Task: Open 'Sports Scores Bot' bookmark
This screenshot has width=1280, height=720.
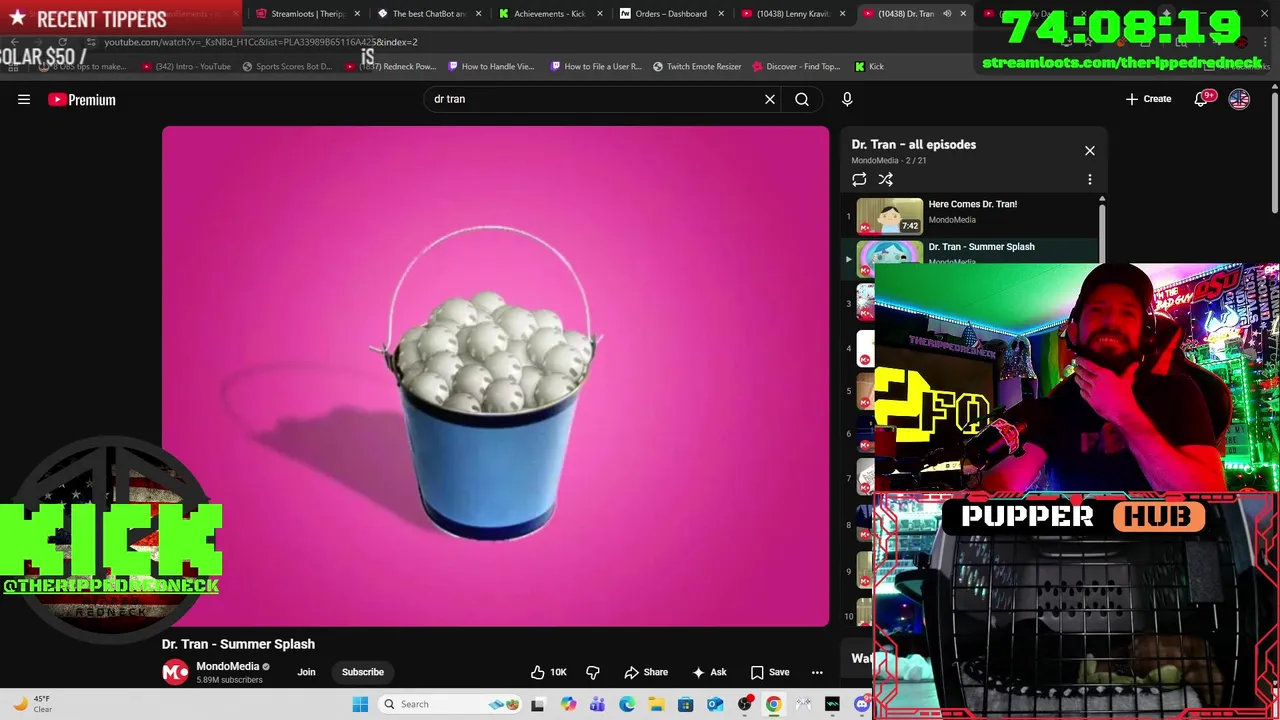Action: point(287,66)
